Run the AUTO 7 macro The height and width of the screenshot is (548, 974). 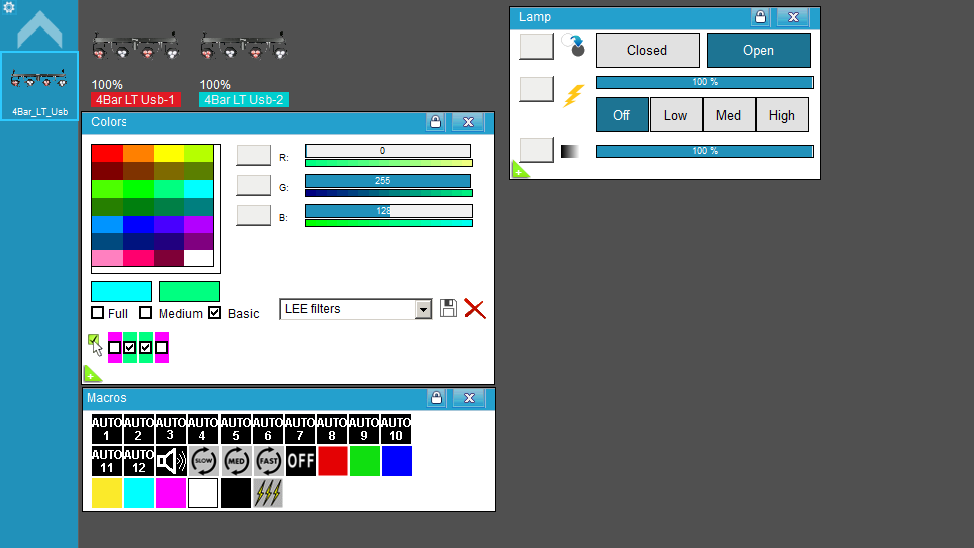(x=300, y=429)
